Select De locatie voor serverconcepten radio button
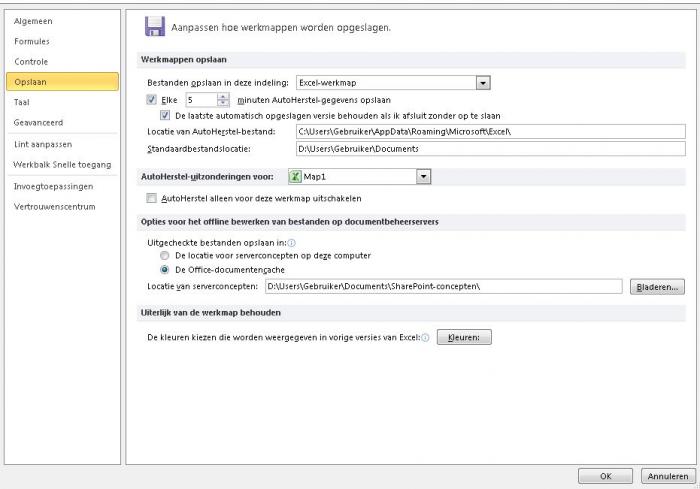The height and width of the screenshot is (489, 700). [x=165, y=255]
